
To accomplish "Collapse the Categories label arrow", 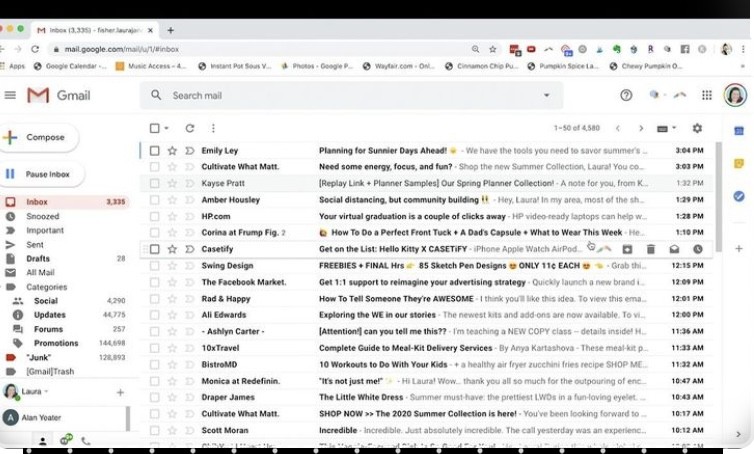I will [x=2, y=287].
